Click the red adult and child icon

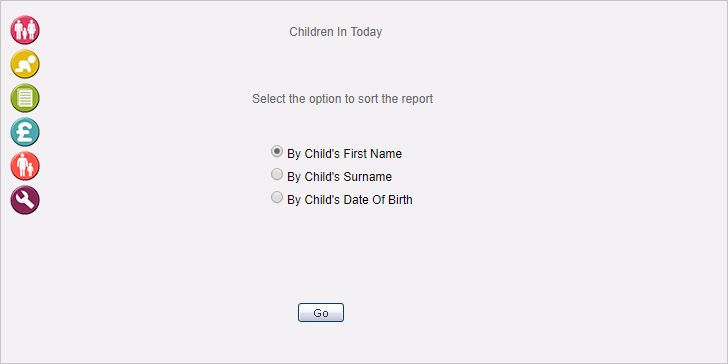(x=25, y=166)
